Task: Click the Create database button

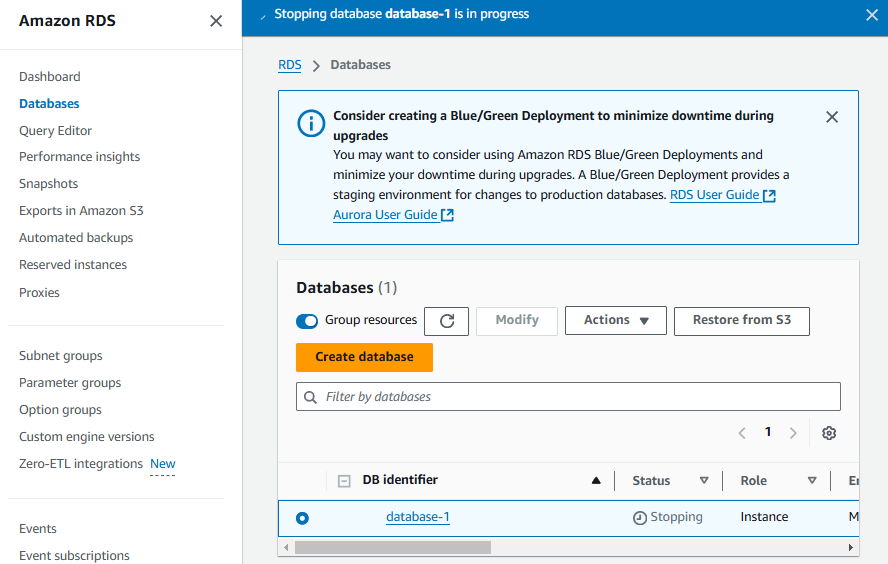Action: tap(364, 357)
